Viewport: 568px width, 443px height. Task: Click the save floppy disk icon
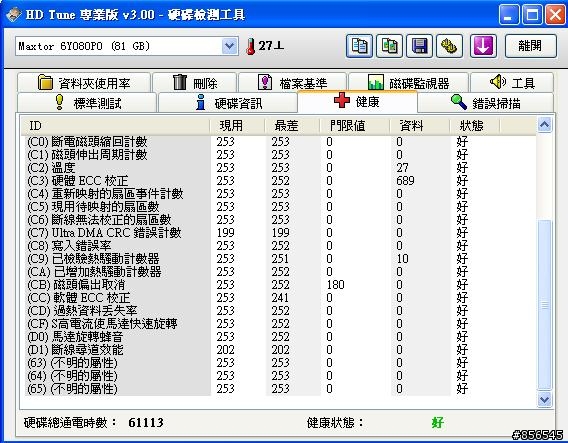pyautogui.click(x=419, y=46)
